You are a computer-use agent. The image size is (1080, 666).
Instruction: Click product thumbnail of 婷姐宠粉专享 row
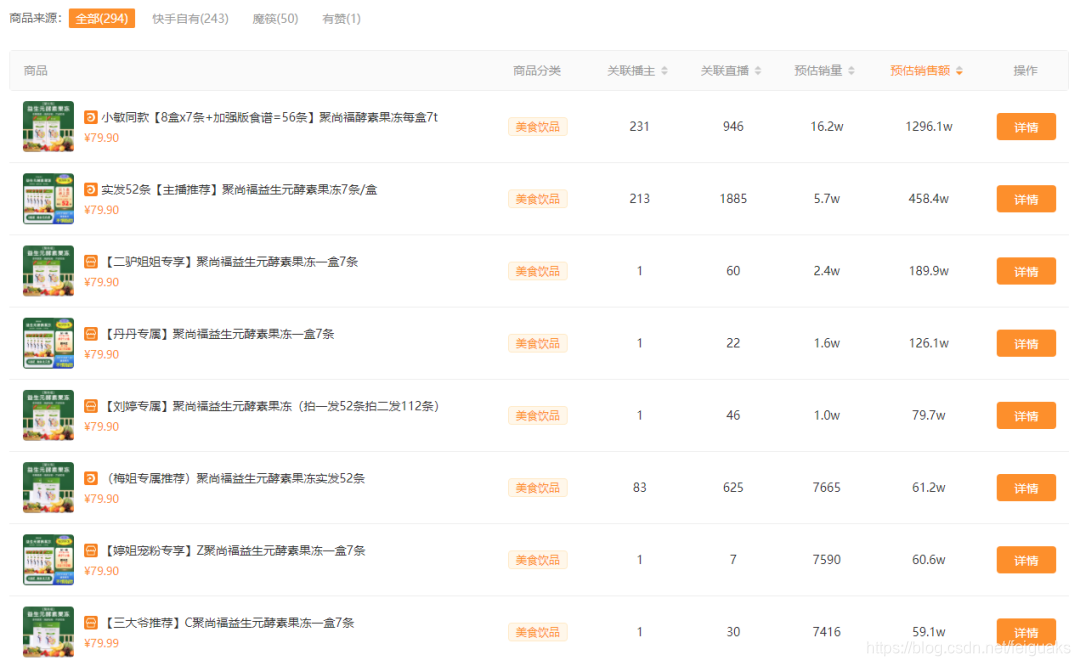tap(48, 560)
